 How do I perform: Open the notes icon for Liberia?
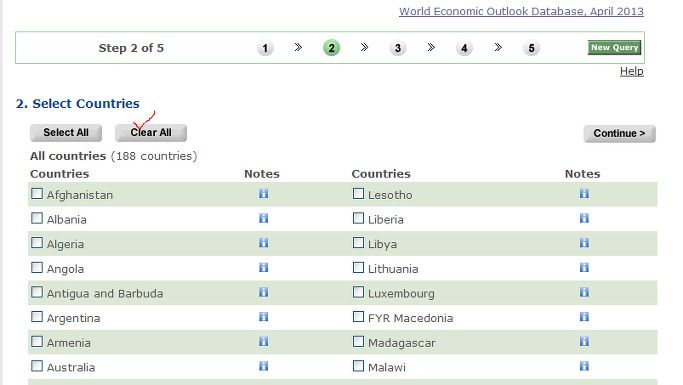[x=584, y=218]
